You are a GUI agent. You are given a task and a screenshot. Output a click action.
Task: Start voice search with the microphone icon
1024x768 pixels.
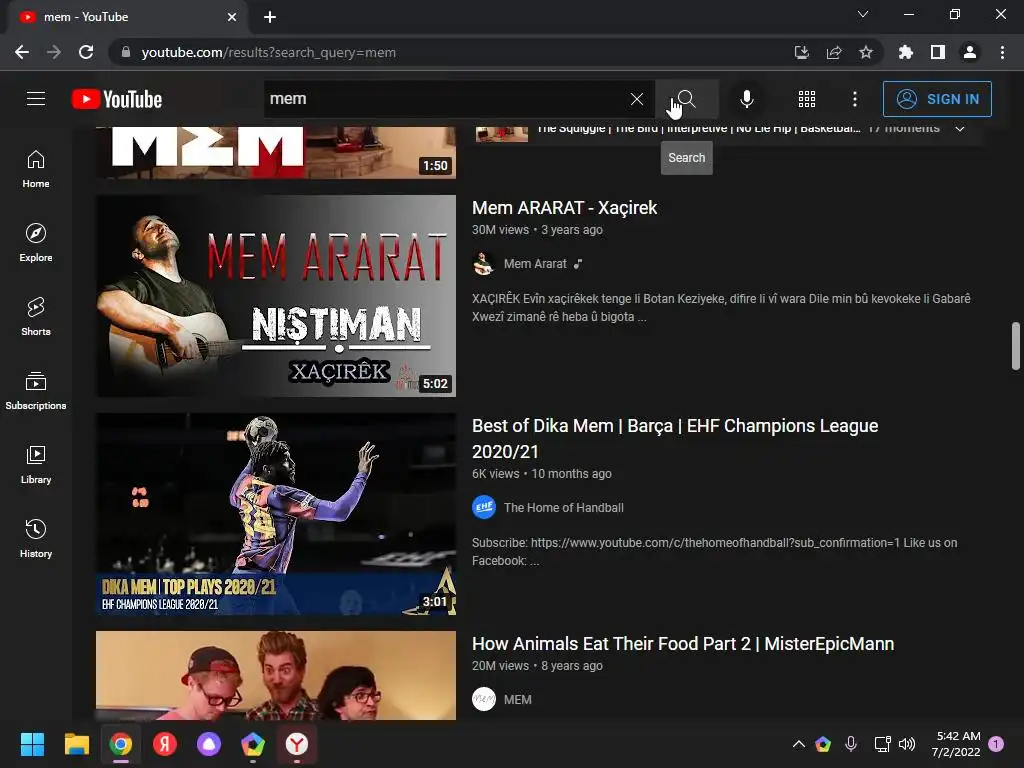746,99
